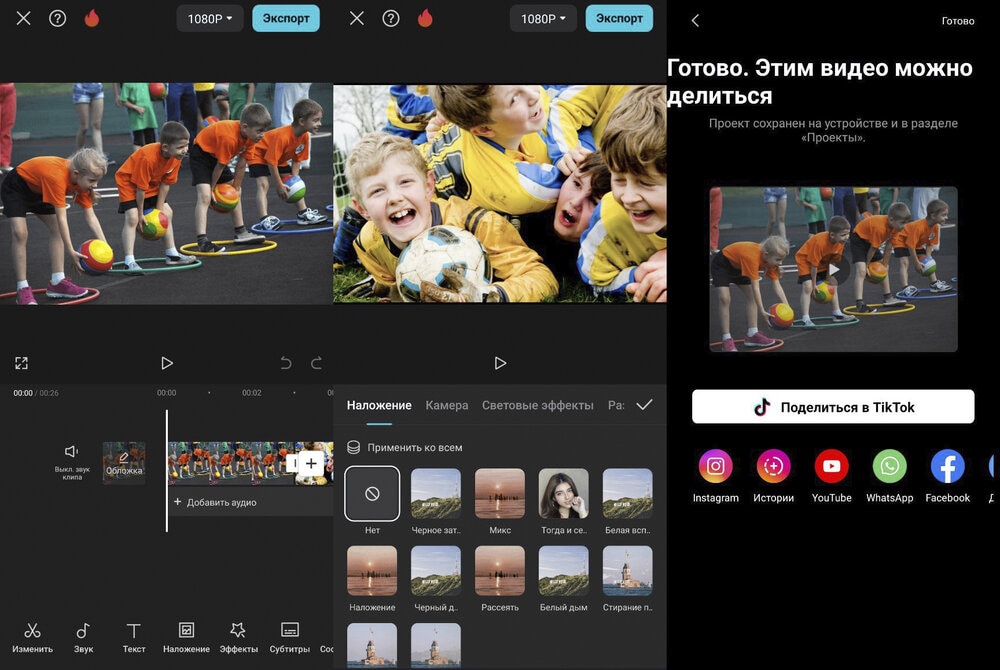
Task: Go back from the share screen
Action: 695,21
